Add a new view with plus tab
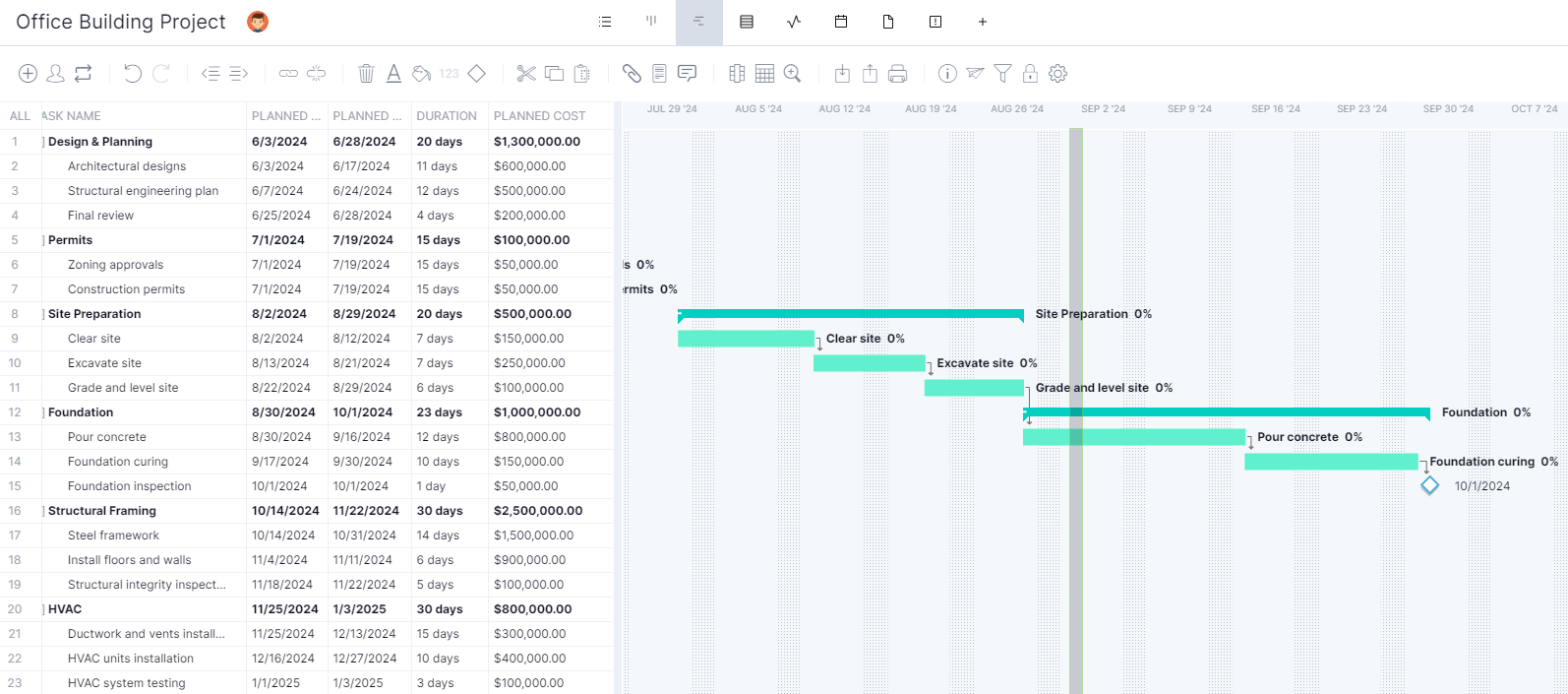 click(983, 22)
